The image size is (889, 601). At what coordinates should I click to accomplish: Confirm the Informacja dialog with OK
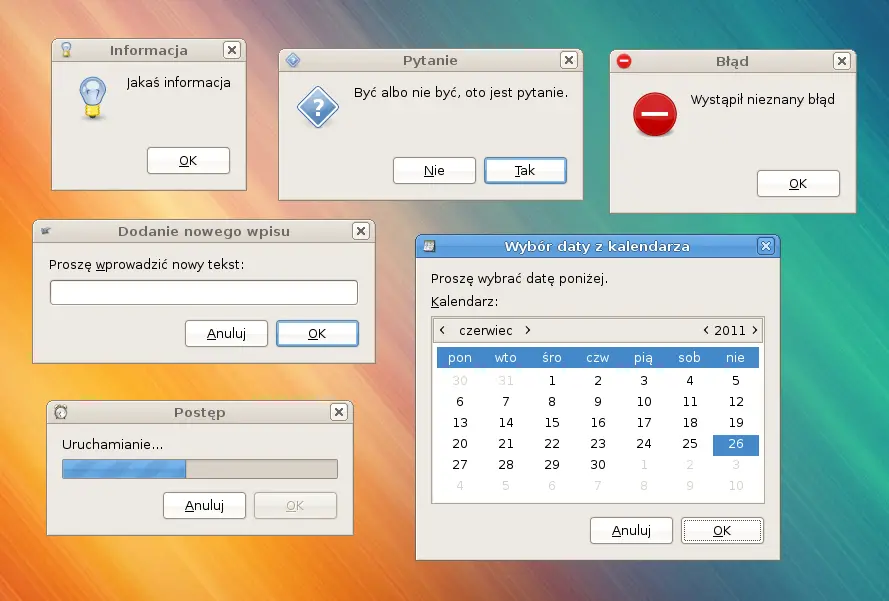[x=188, y=160]
